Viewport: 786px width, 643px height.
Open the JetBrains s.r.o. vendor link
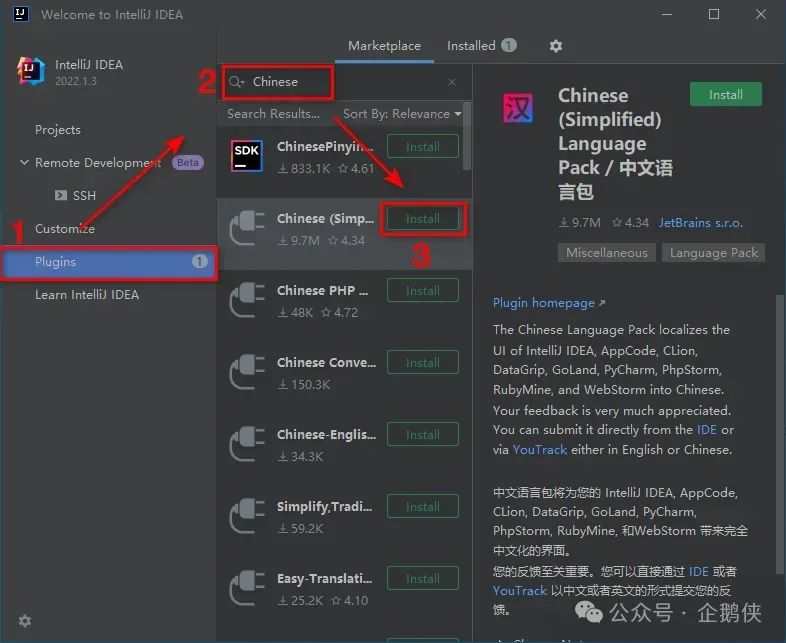(700, 223)
